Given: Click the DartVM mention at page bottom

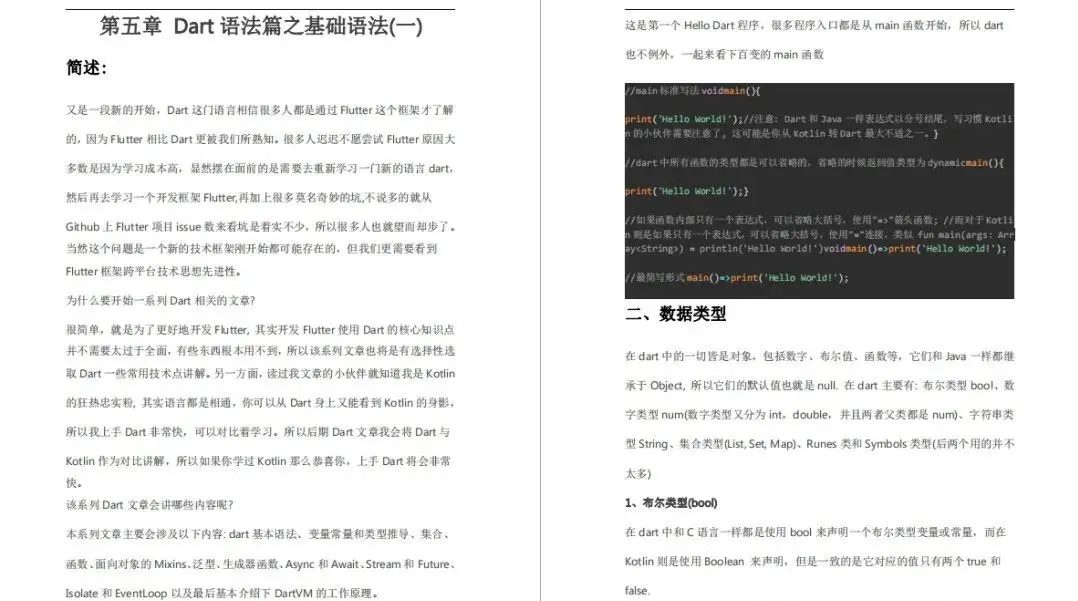Looking at the screenshot, I should click(294, 591).
